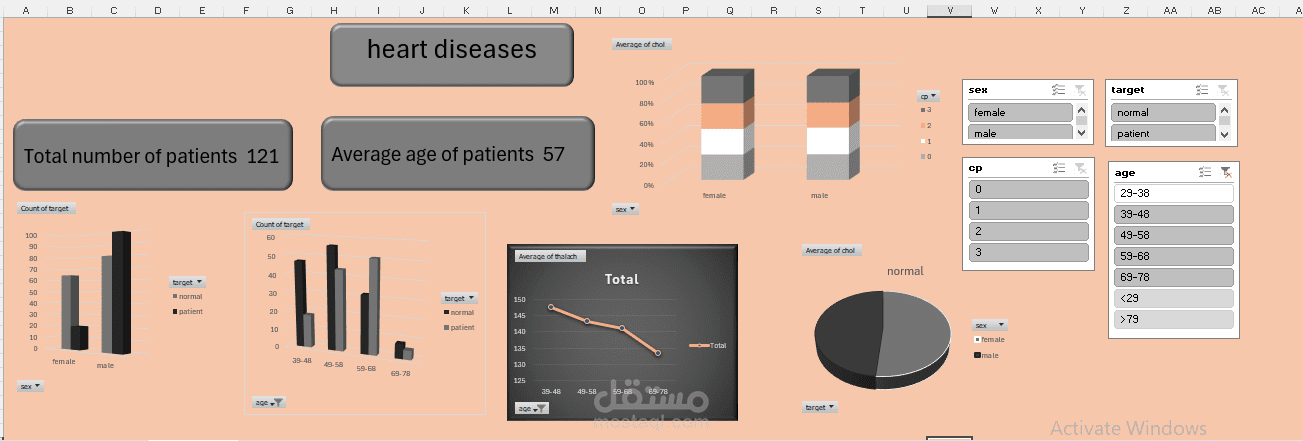Screen dimensions: 1303x441
Task: Select Average age of patients card
Action: pos(458,154)
